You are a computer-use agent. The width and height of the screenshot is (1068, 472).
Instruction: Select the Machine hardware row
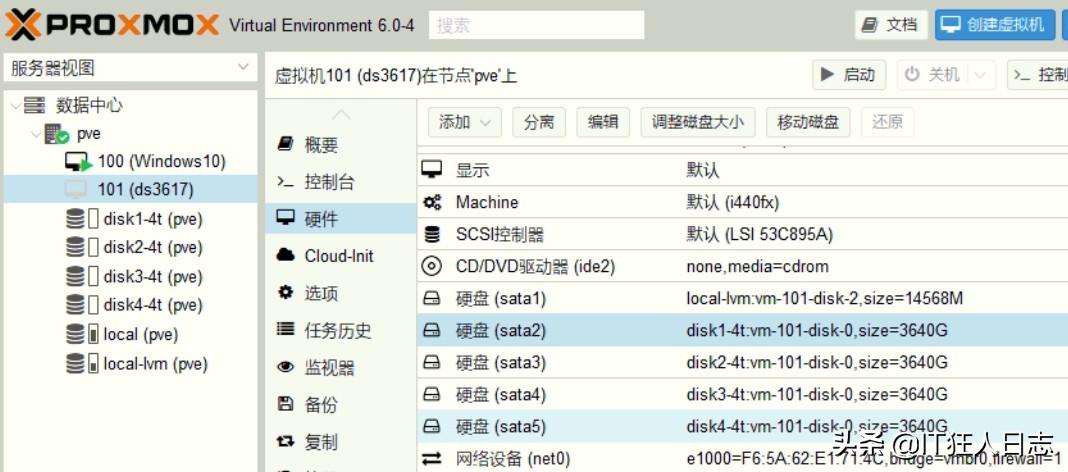point(742,202)
